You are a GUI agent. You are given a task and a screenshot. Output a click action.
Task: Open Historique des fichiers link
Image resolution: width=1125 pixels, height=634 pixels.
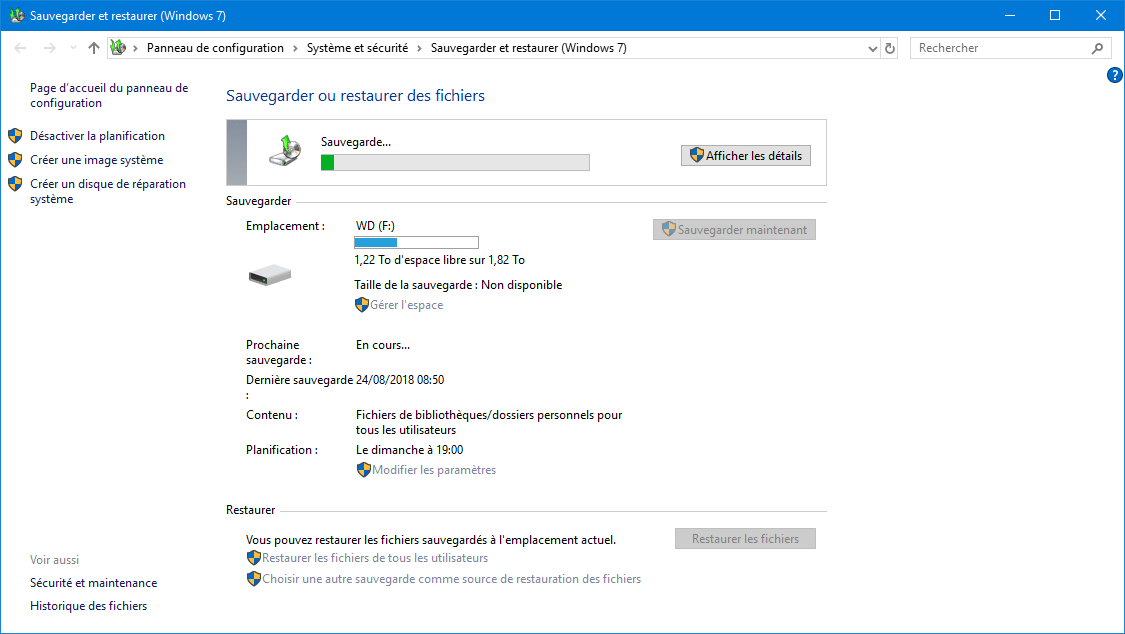coord(88,606)
